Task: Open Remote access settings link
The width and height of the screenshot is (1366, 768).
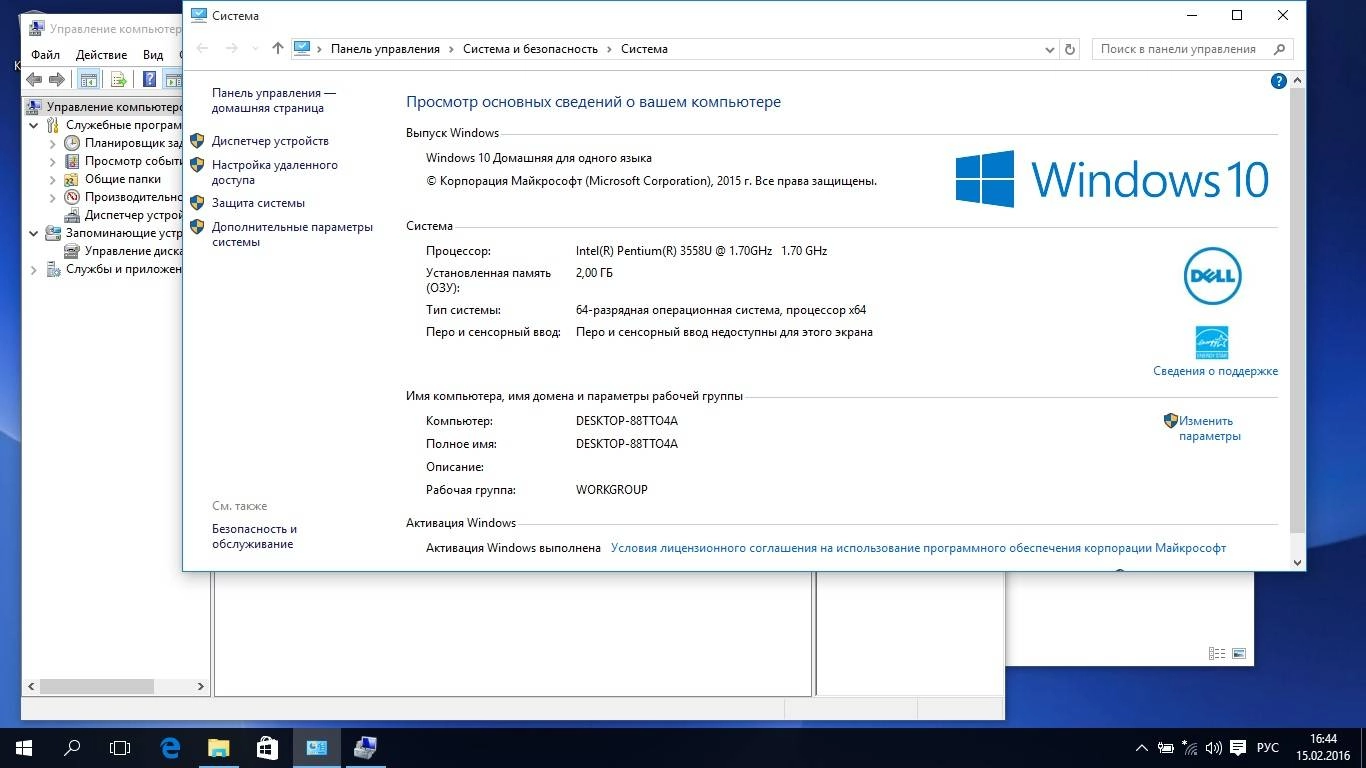Action: 275,172
